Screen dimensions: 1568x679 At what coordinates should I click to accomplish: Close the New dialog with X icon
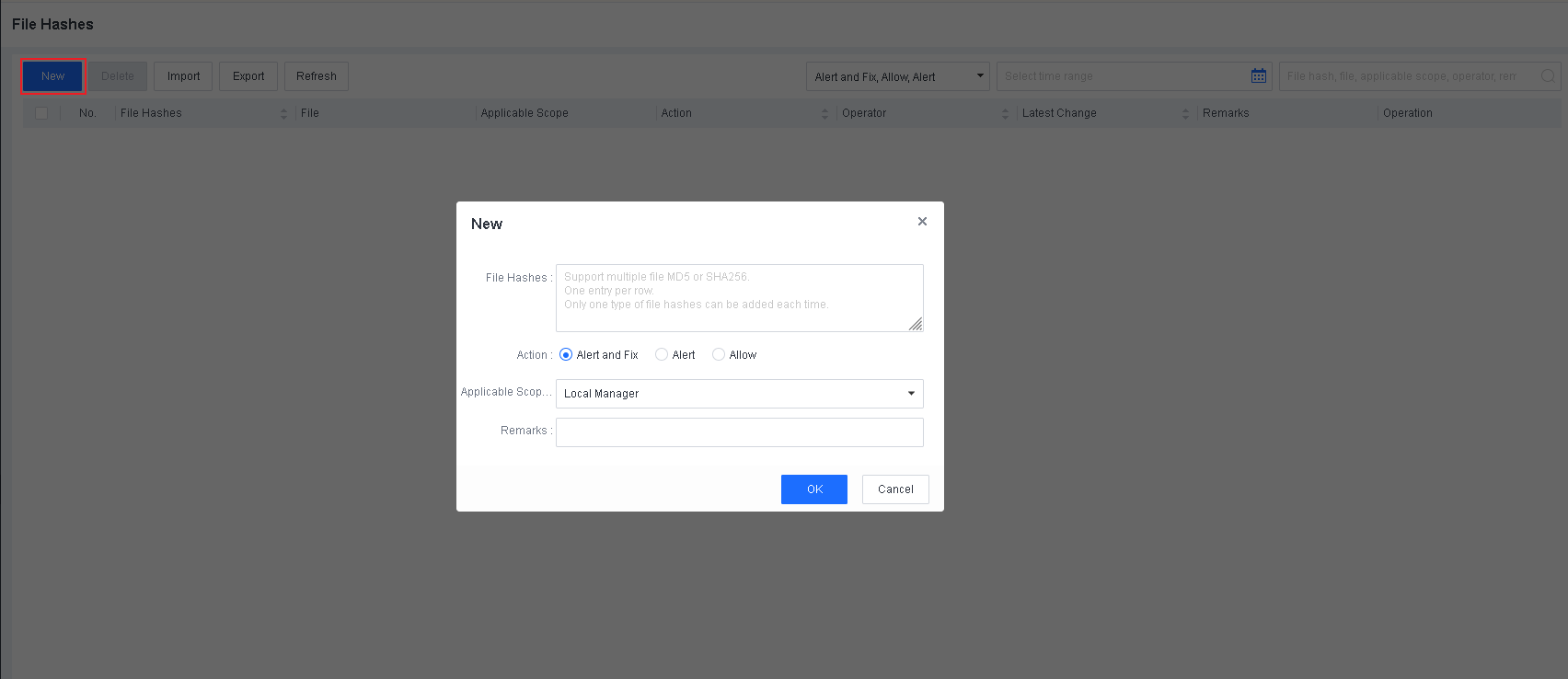coord(922,222)
